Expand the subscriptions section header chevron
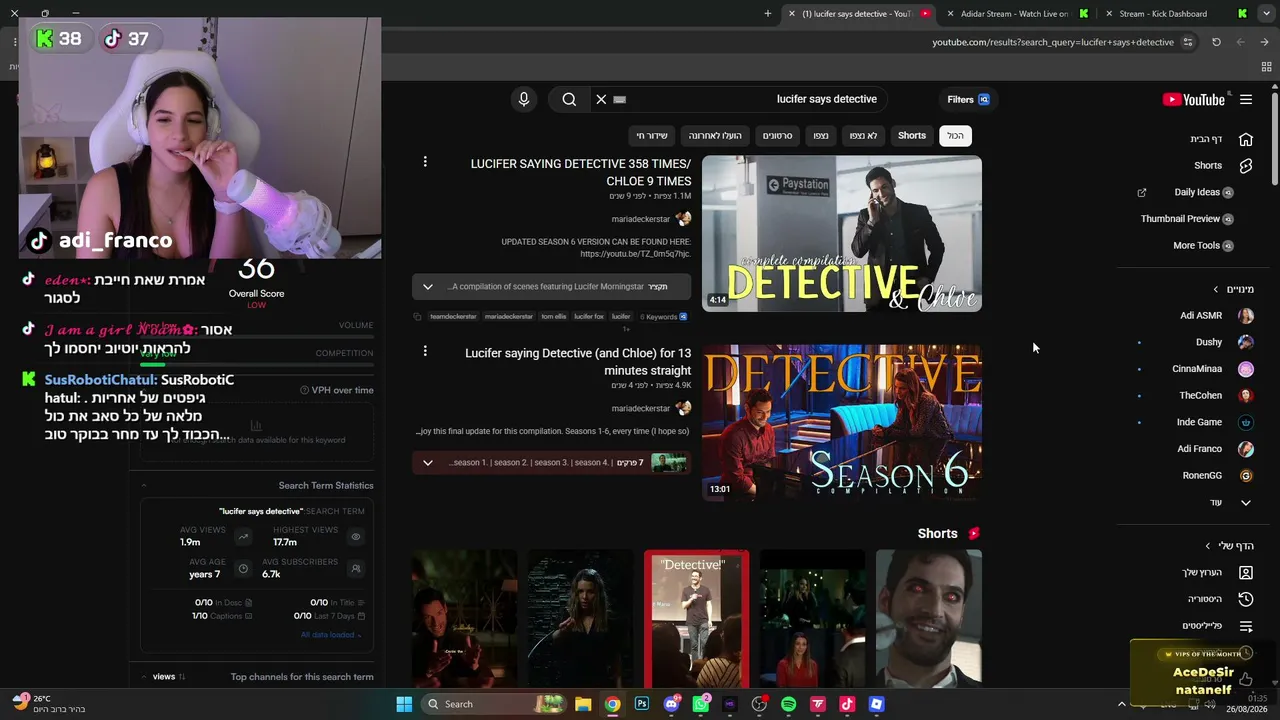This screenshot has height=720, width=1280. click(x=1216, y=290)
